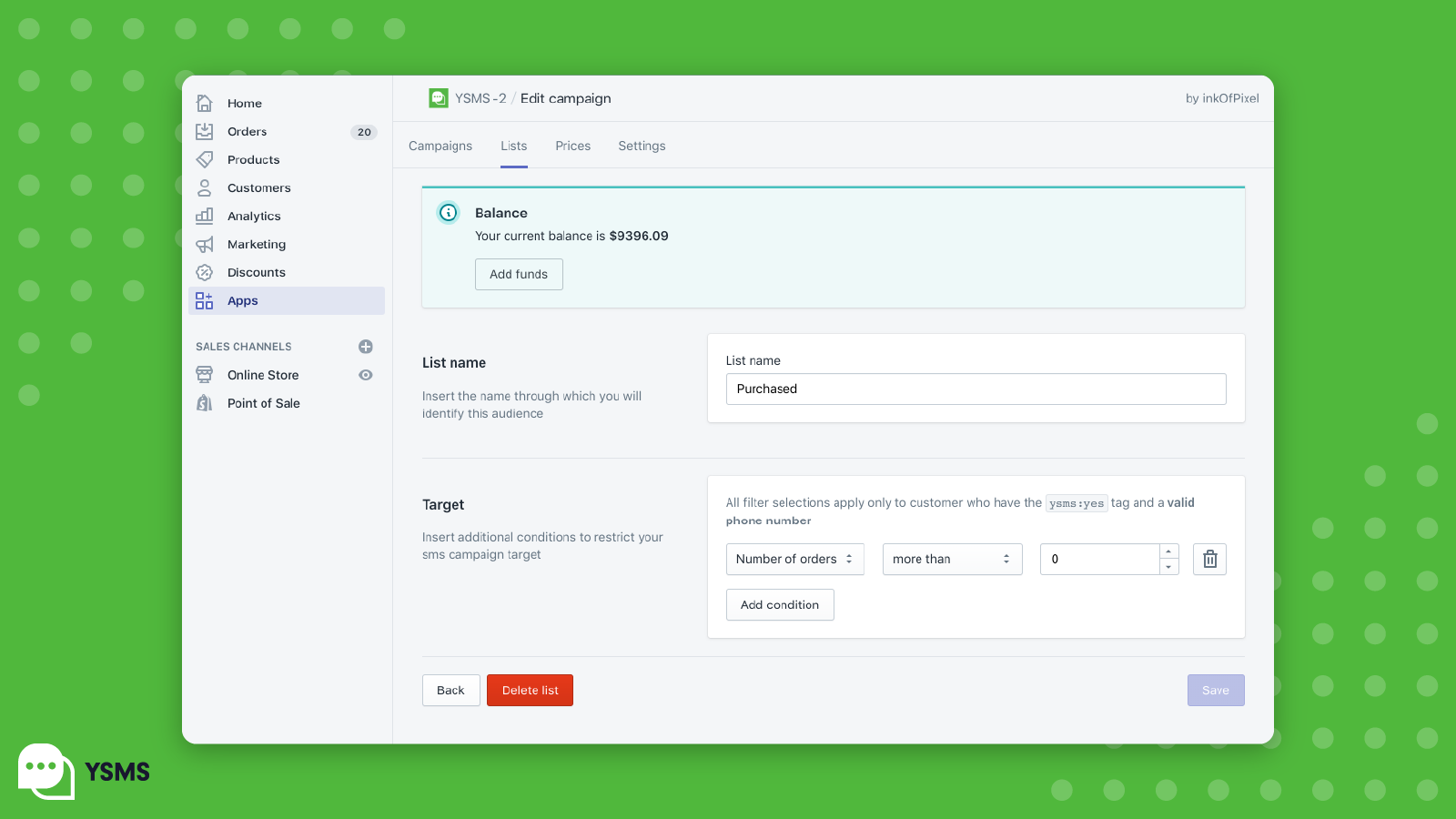Select the Home icon in sidebar
Screen dimensions: 1456x819
204,103
